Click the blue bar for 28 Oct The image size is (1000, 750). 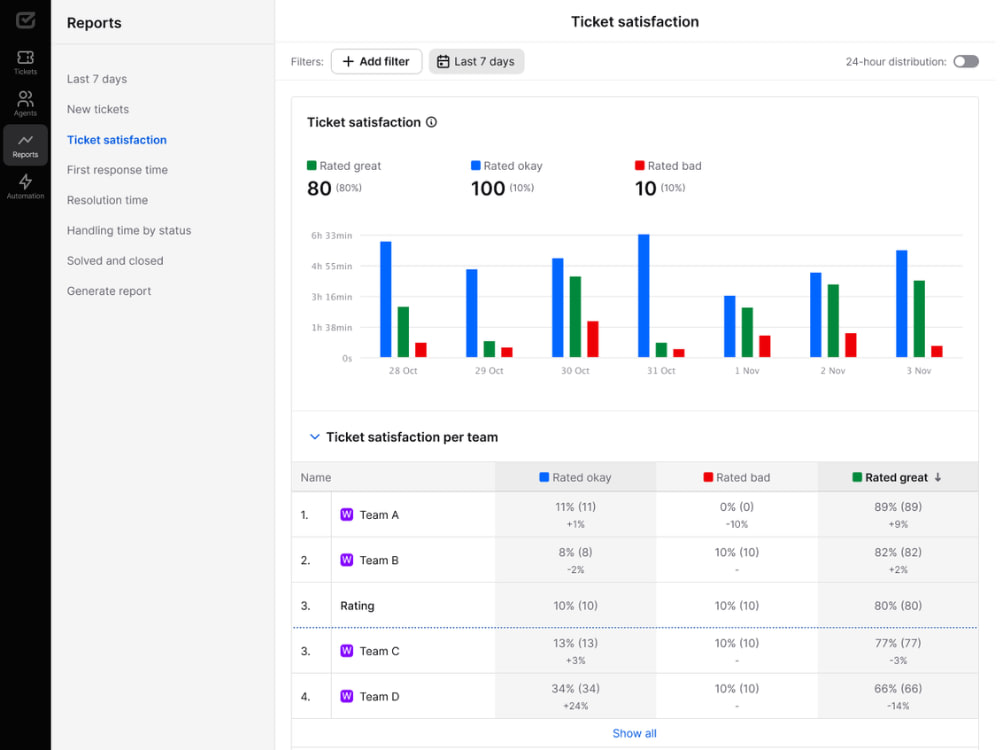[386, 299]
